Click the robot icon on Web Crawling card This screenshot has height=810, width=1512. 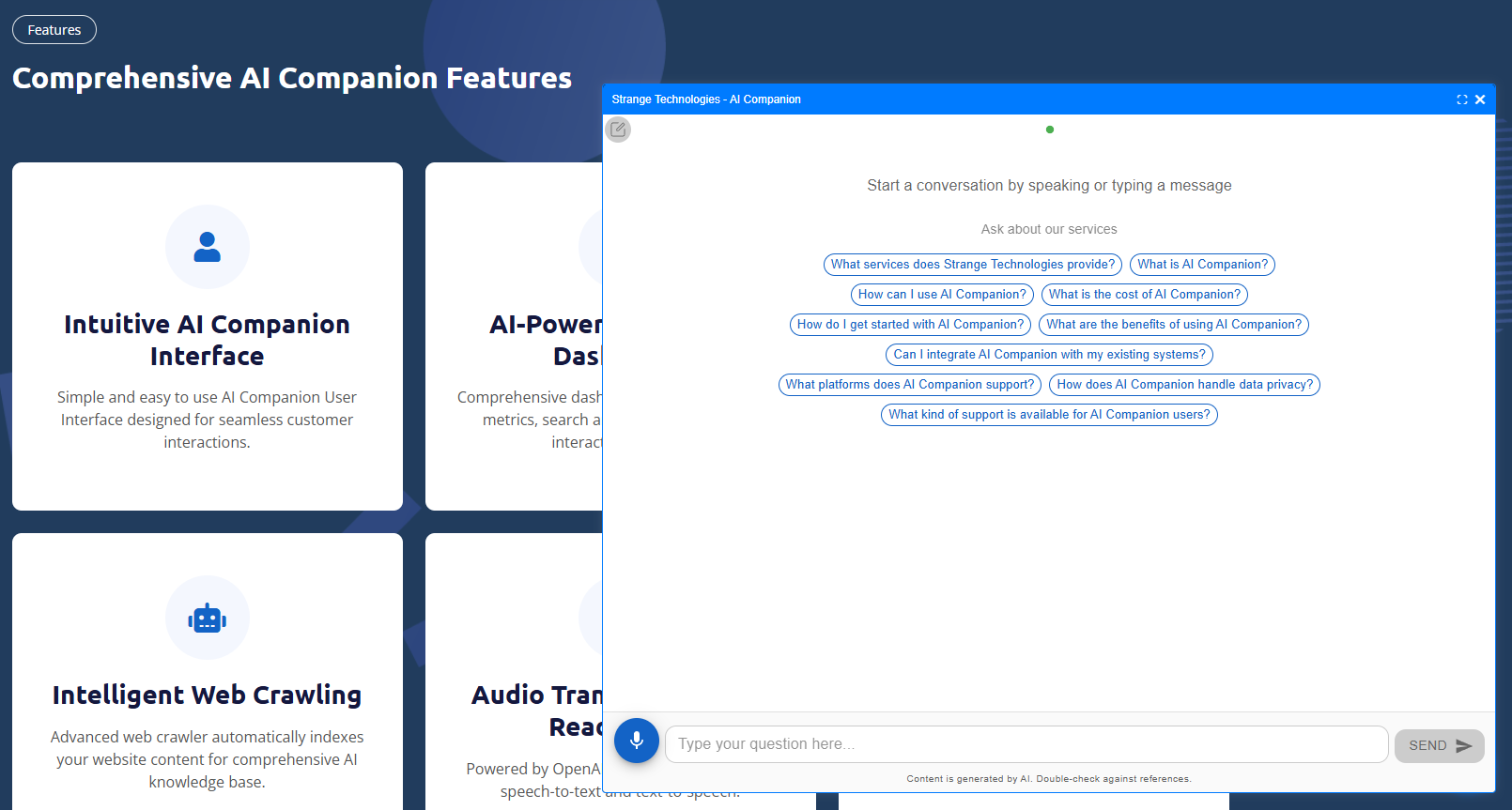pos(207,619)
